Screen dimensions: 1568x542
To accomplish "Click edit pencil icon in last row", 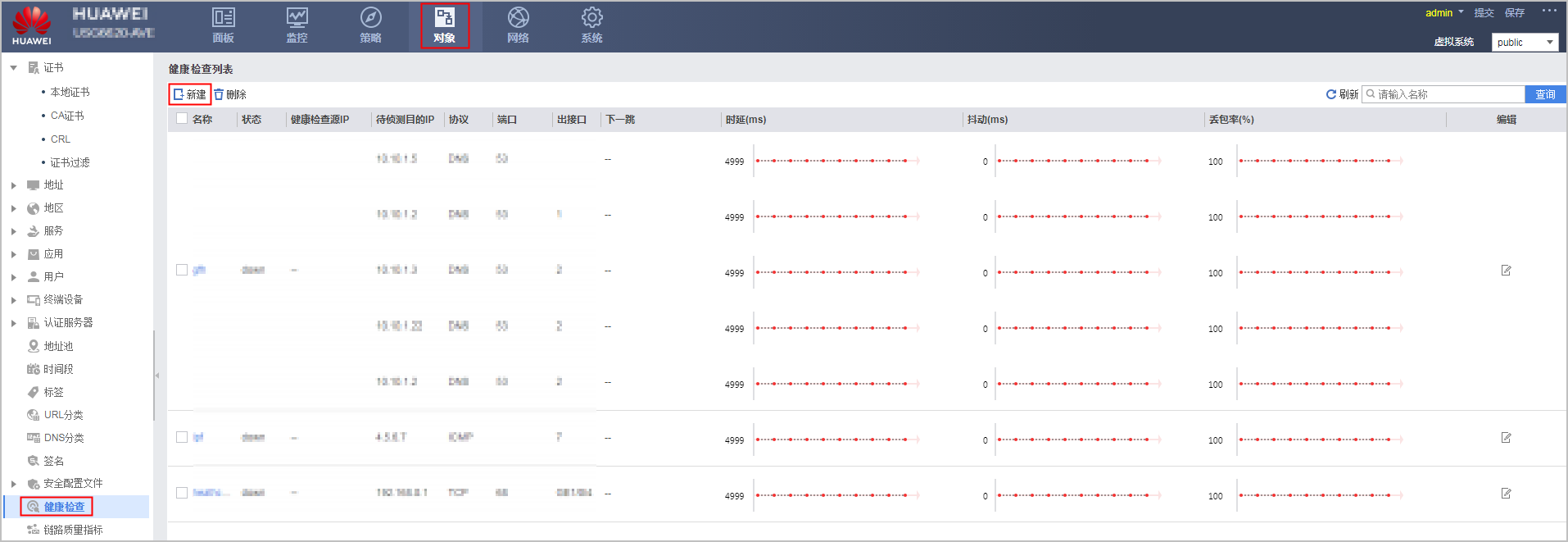I will coord(1506,494).
